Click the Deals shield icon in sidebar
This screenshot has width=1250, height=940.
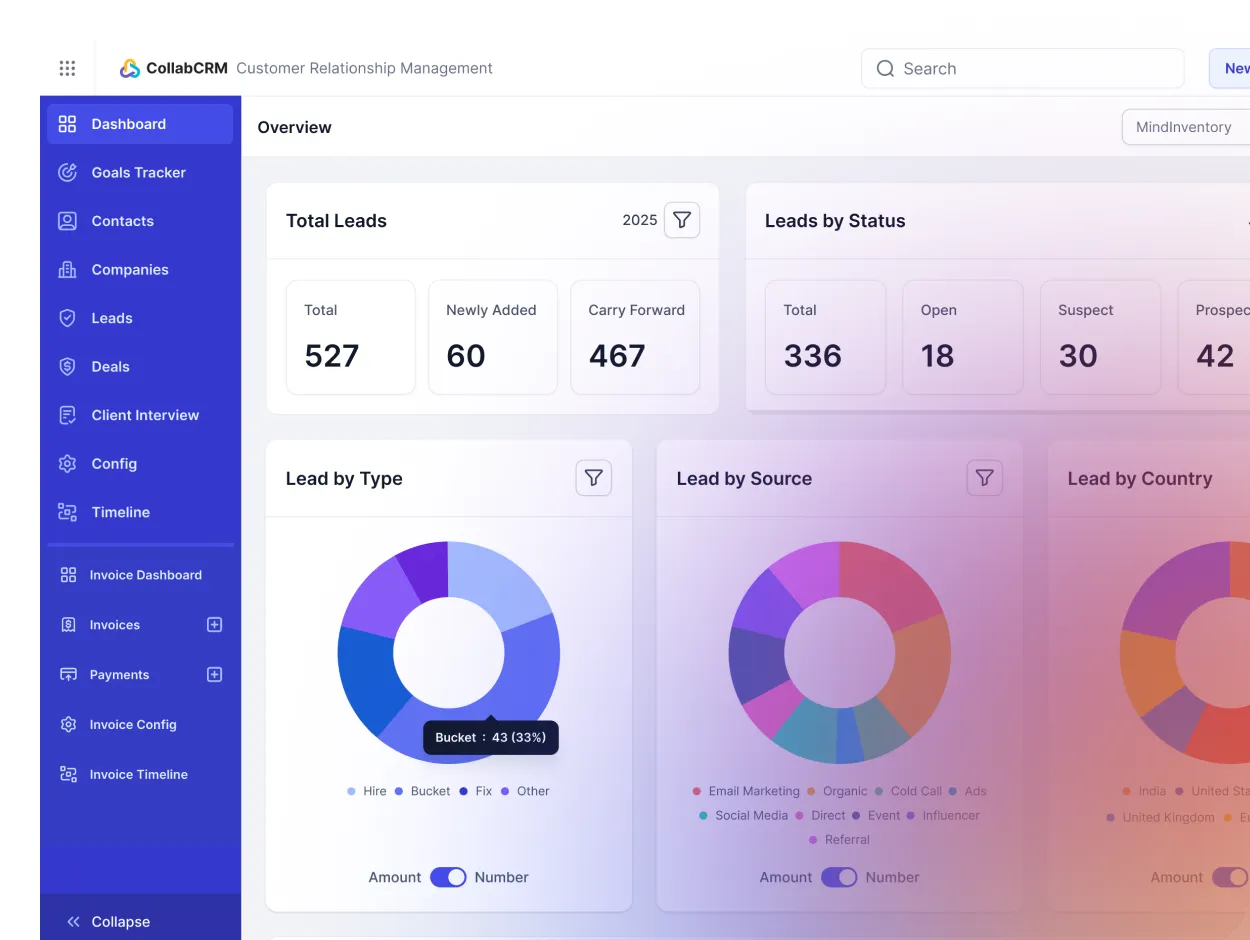coord(67,367)
